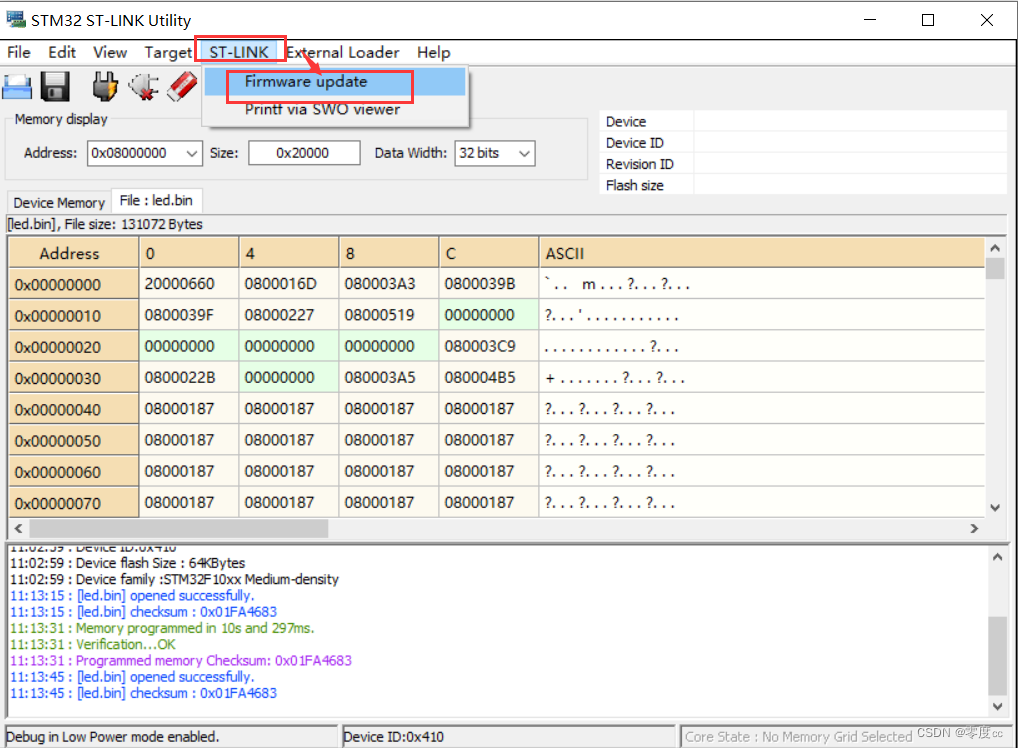Viewport: 1018px width, 748px height.
Task: Switch to the Device Memory tab
Action: 58,202
